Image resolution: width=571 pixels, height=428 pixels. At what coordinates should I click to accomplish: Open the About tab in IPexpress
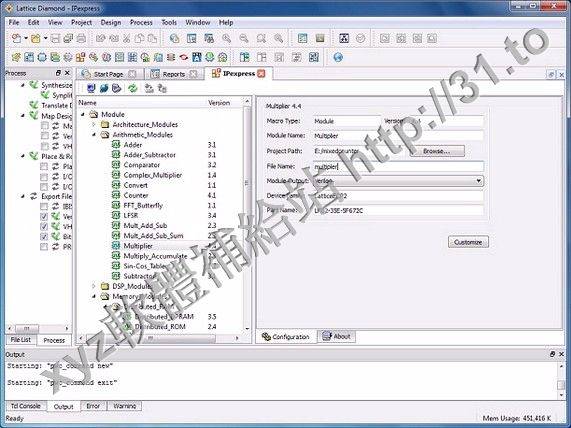(x=337, y=336)
